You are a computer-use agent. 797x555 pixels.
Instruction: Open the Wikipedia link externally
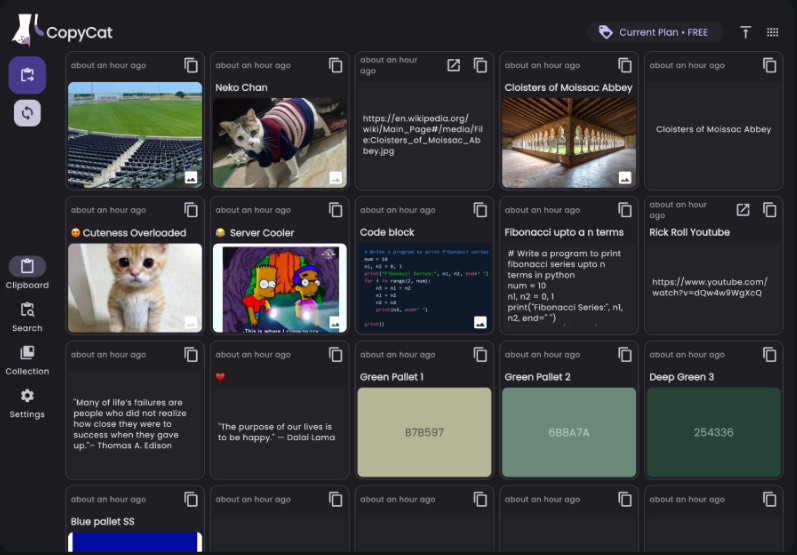point(453,66)
